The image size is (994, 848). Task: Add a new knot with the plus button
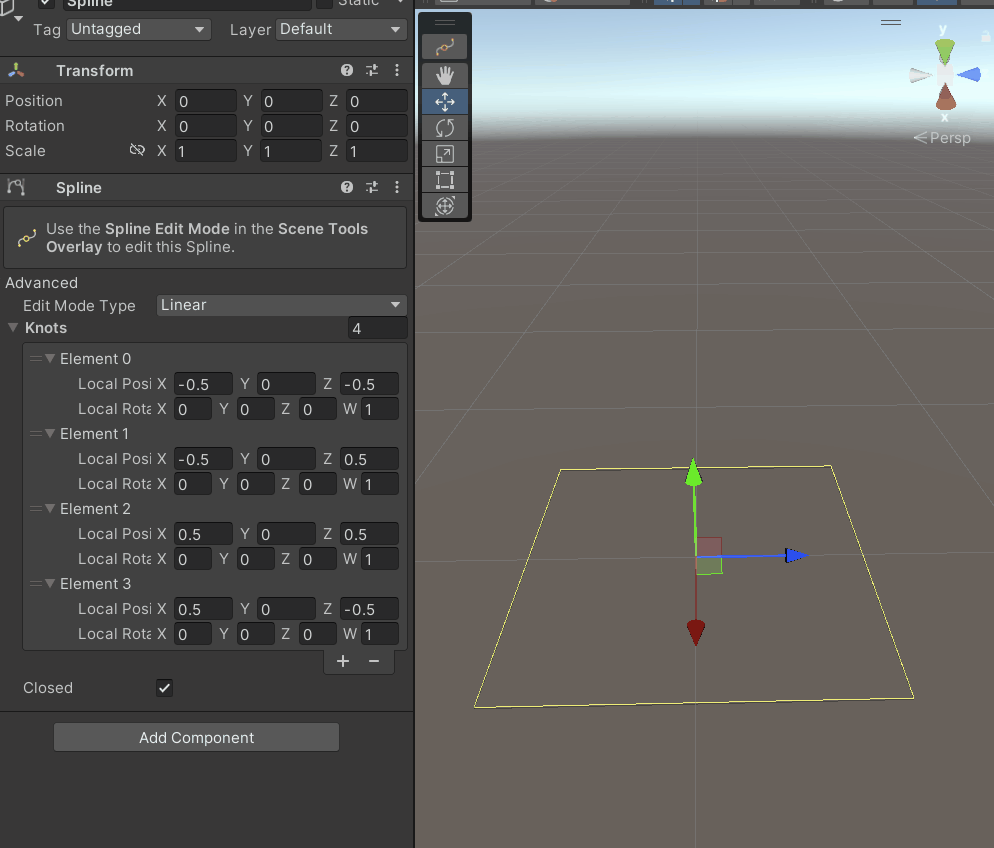click(343, 661)
